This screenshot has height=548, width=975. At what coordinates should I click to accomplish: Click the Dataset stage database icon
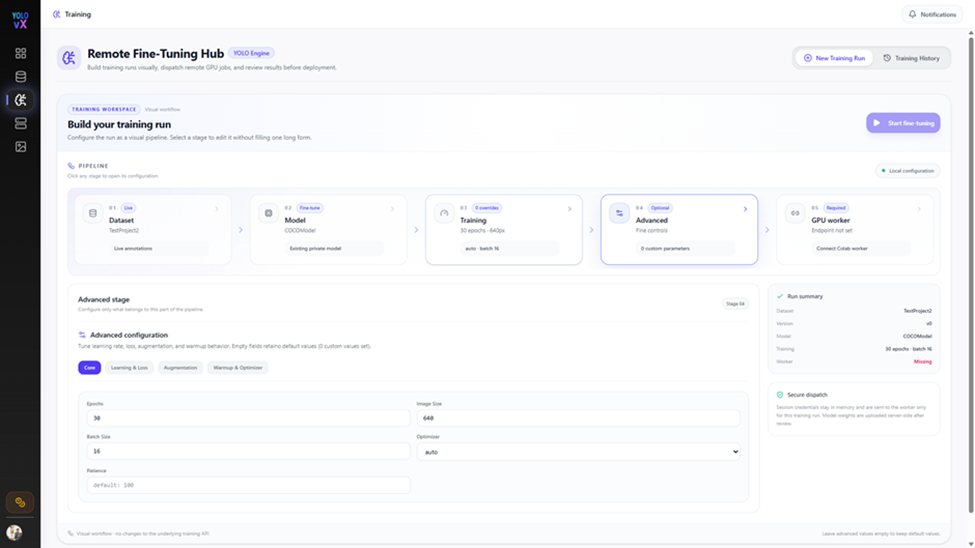click(x=93, y=213)
